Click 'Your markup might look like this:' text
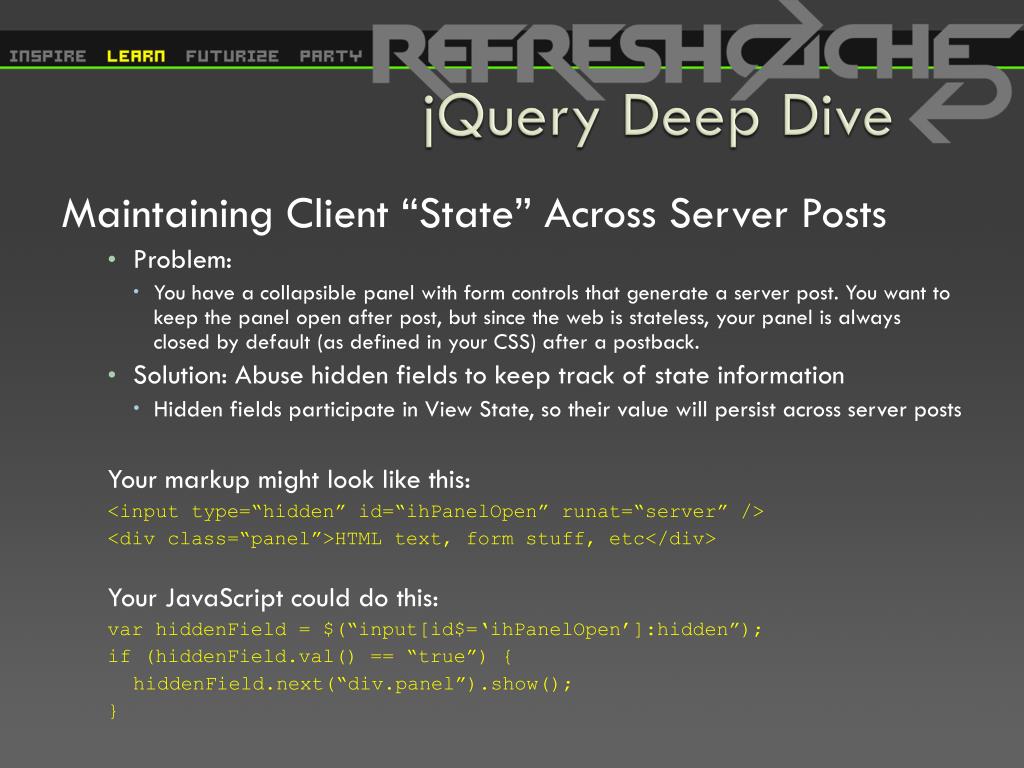Viewport: 1024px width, 768px height. tap(289, 480)
